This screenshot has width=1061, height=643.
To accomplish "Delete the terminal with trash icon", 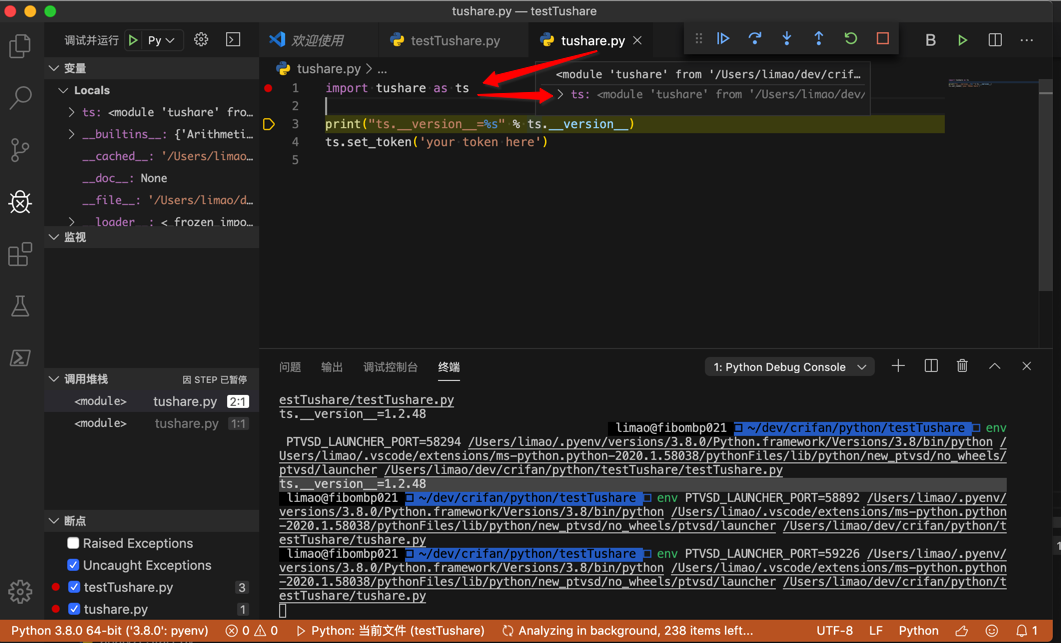I will click(962, 367).
